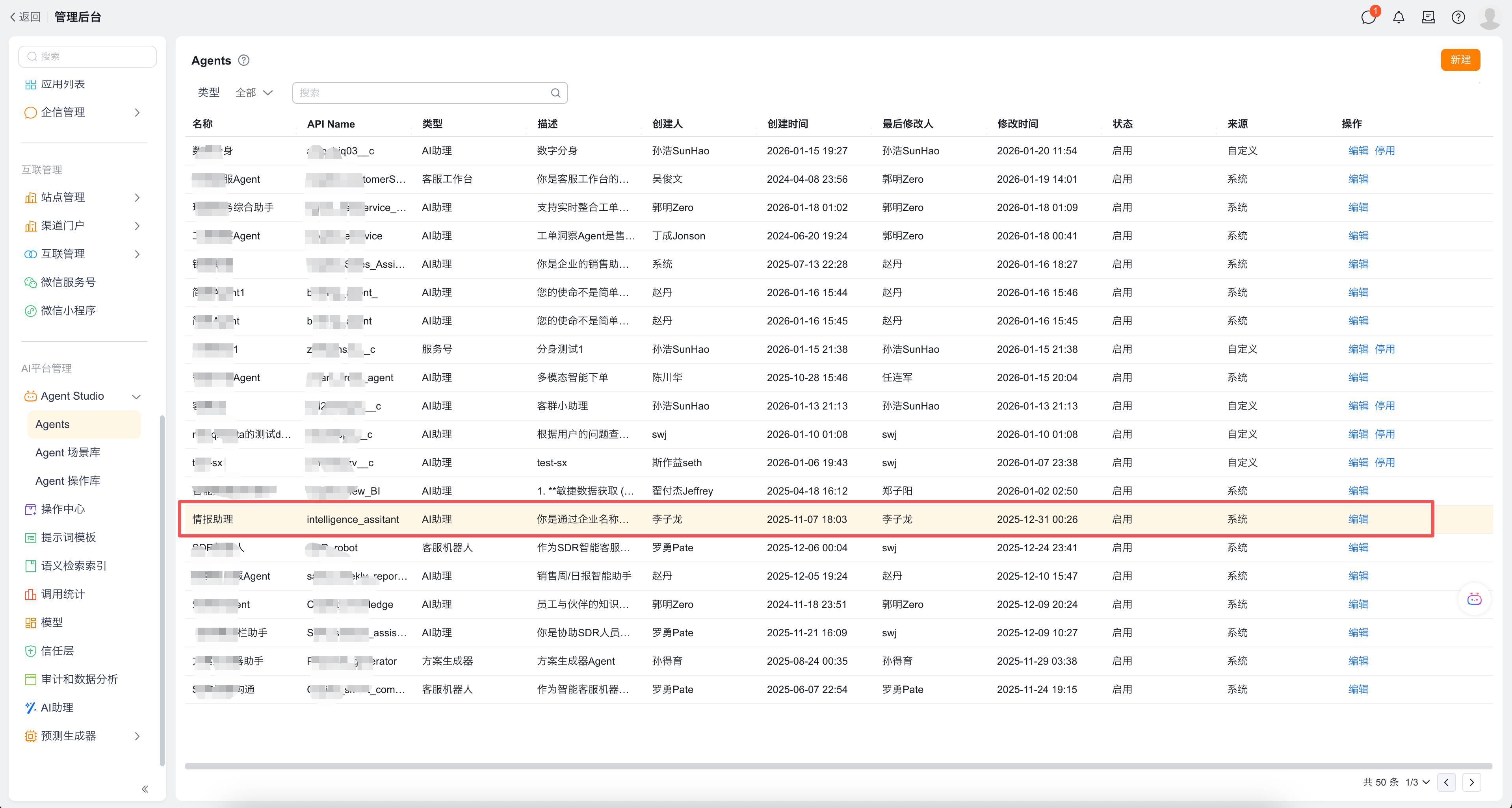Click 停用 for test-sx row
Viewport: 1512px width, 808px height.
(1385, 462)
